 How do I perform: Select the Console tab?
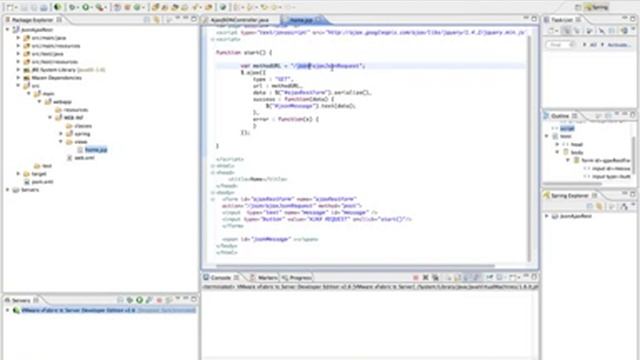220,278
